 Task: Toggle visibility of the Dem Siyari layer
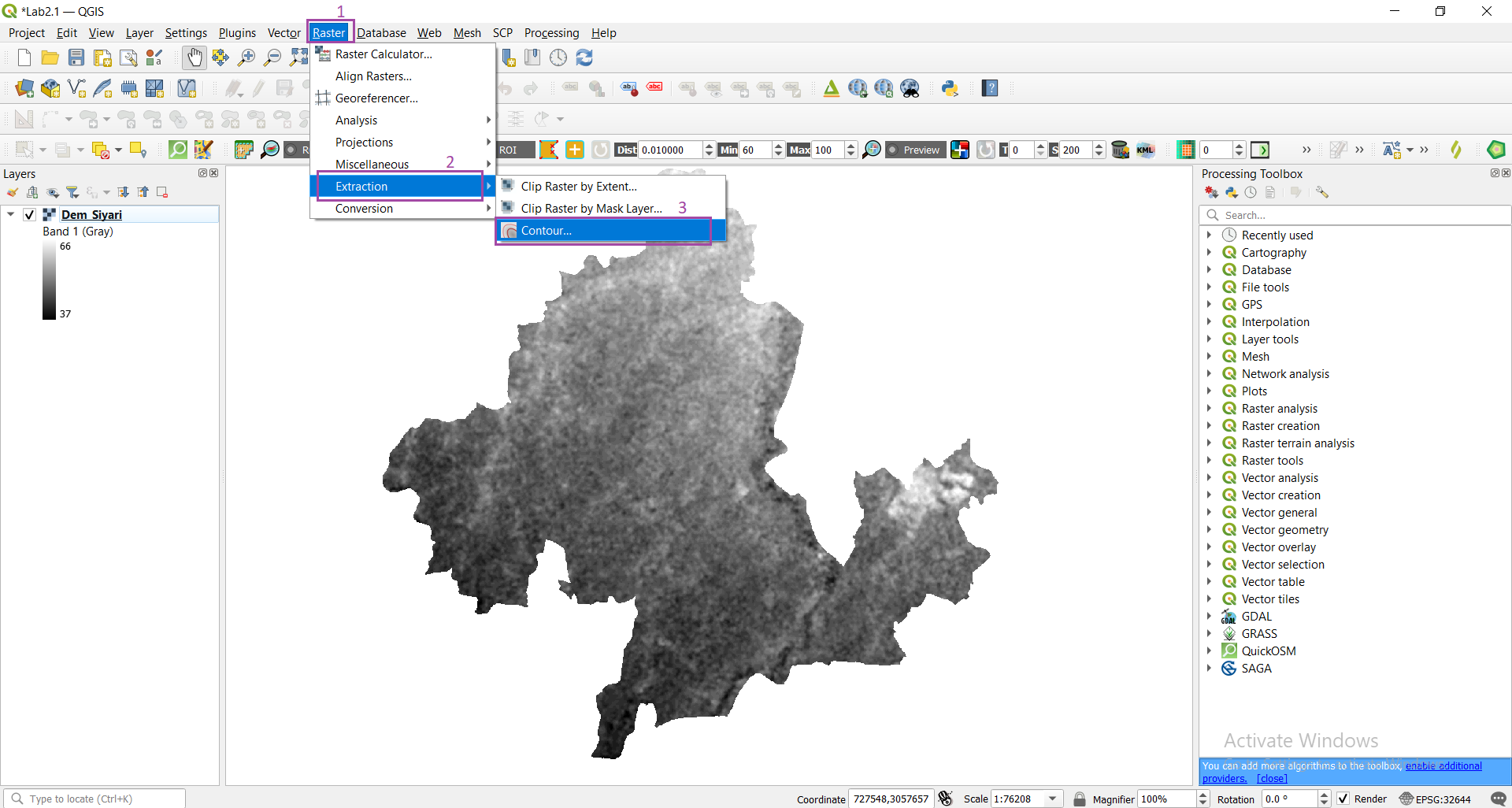click(29, 214)
